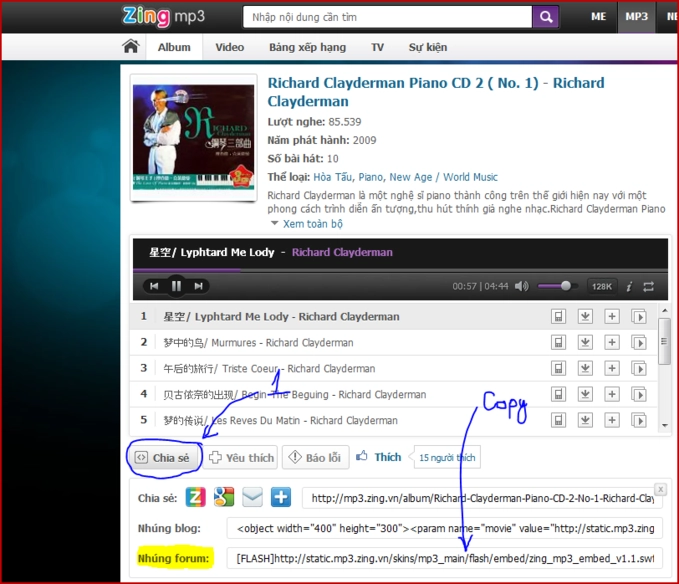This screenshot has width=679, height=584.
Task: Select the Nhúng blog embed code field
Action: point(445,528)
